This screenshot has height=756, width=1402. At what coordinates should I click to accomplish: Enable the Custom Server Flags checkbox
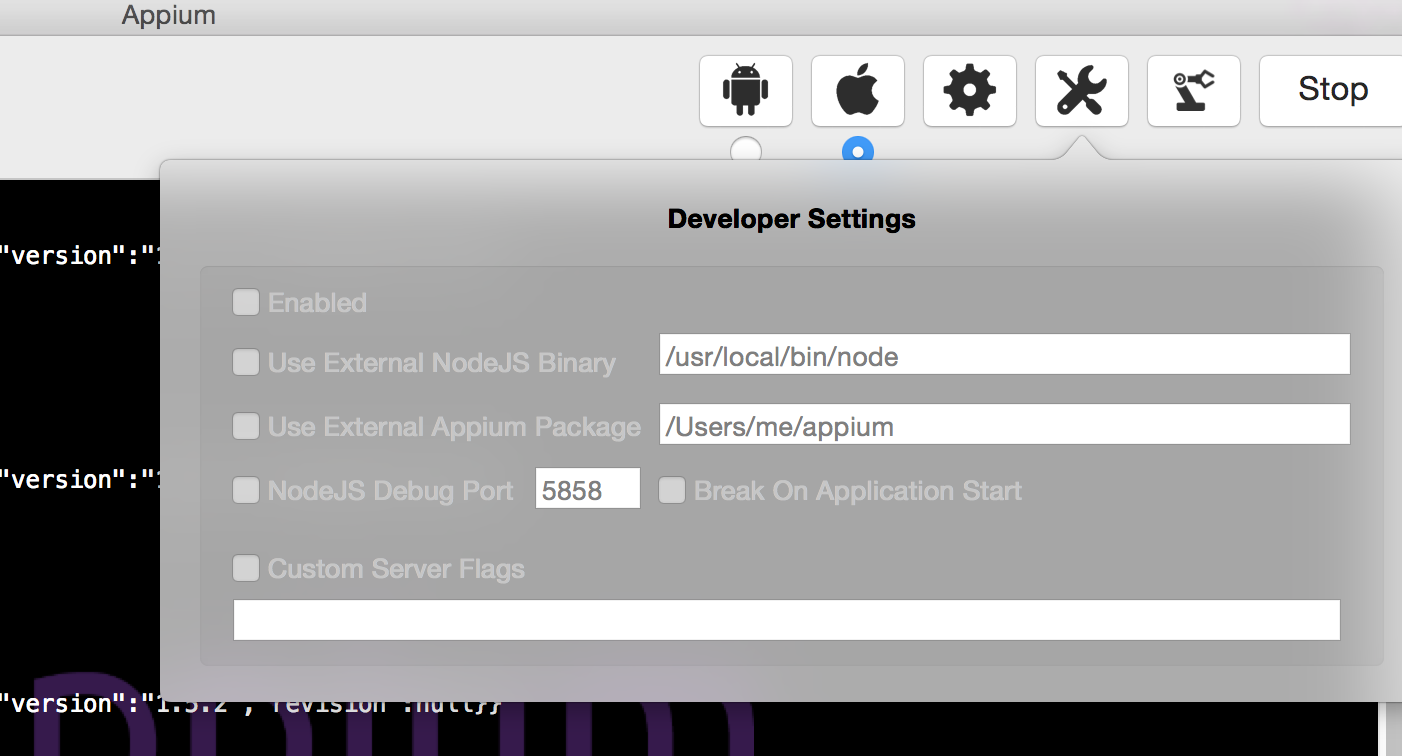(246, 569)
